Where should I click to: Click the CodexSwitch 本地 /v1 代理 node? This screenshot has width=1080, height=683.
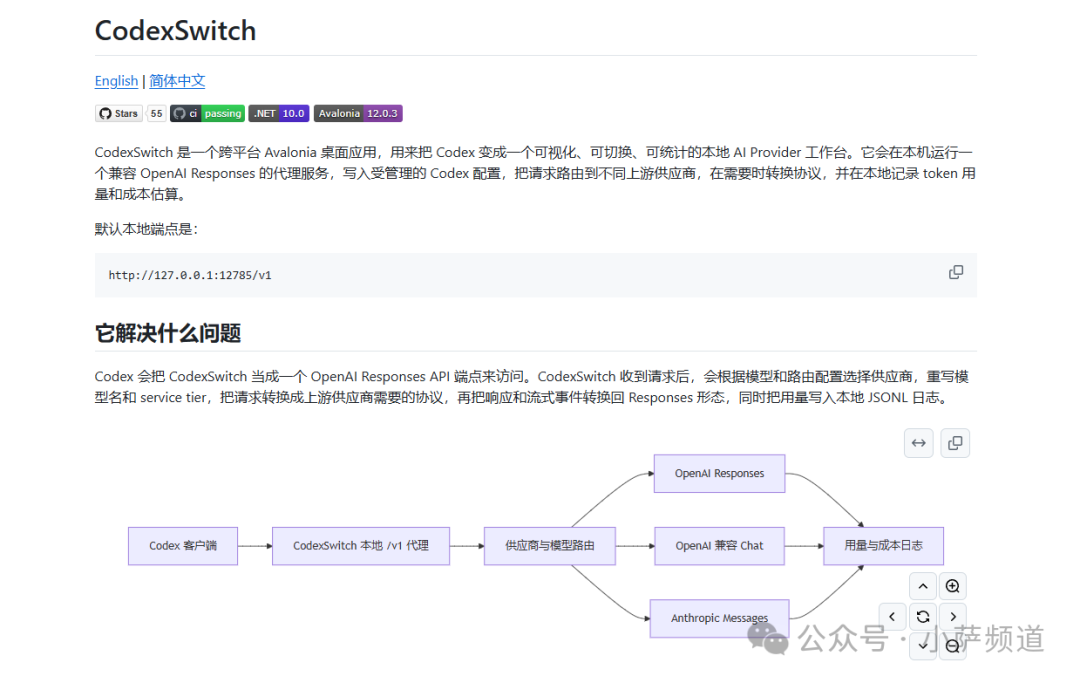coord(361,546)
